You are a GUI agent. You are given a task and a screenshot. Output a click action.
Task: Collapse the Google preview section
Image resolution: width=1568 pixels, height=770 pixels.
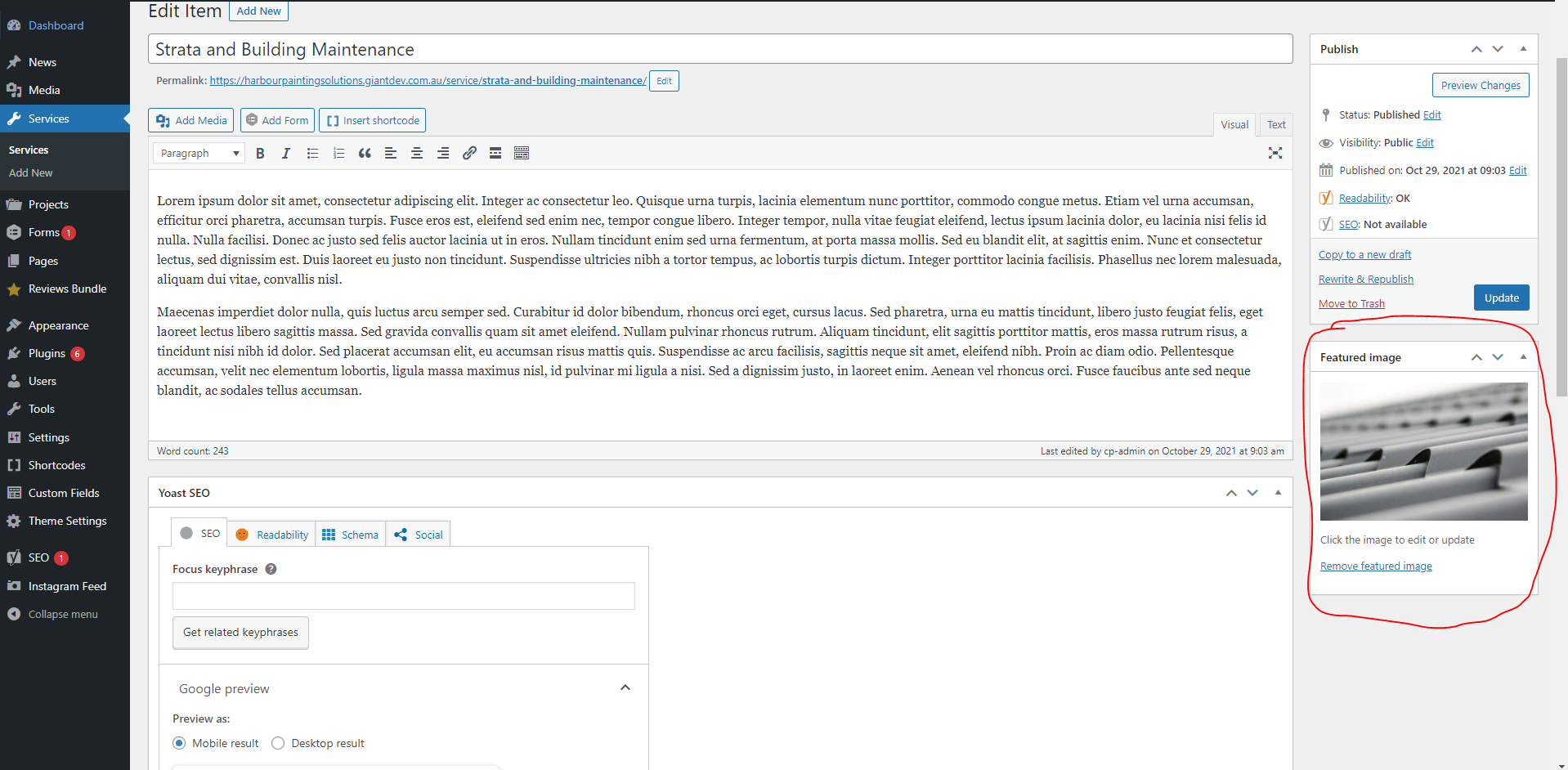[625, 688]
